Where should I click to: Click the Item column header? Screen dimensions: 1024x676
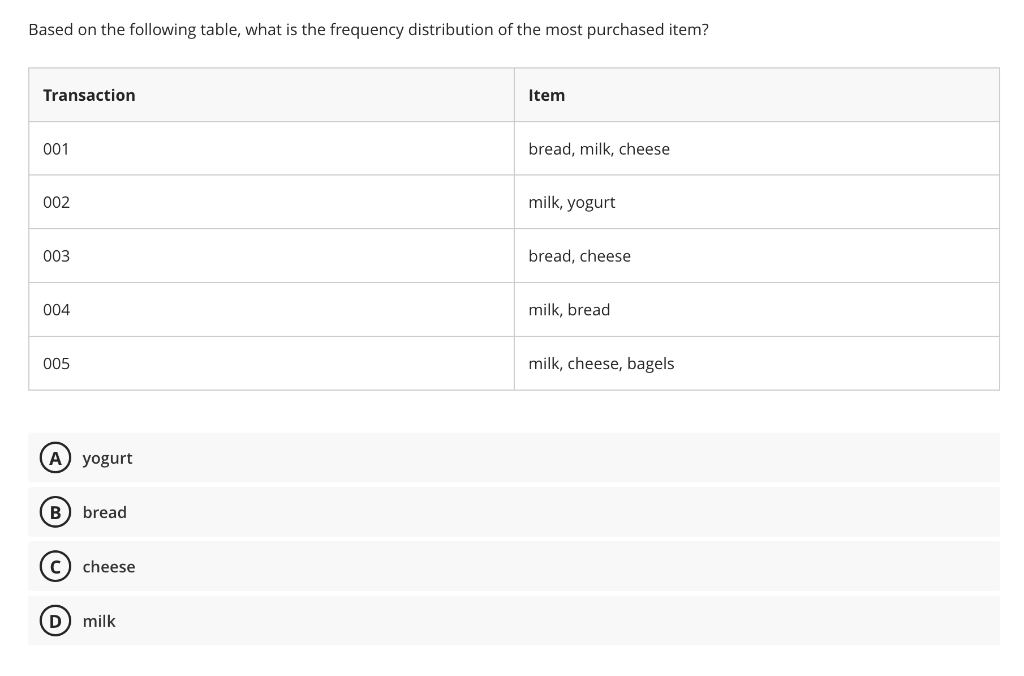pyautogui.click(x=546, y=95)
